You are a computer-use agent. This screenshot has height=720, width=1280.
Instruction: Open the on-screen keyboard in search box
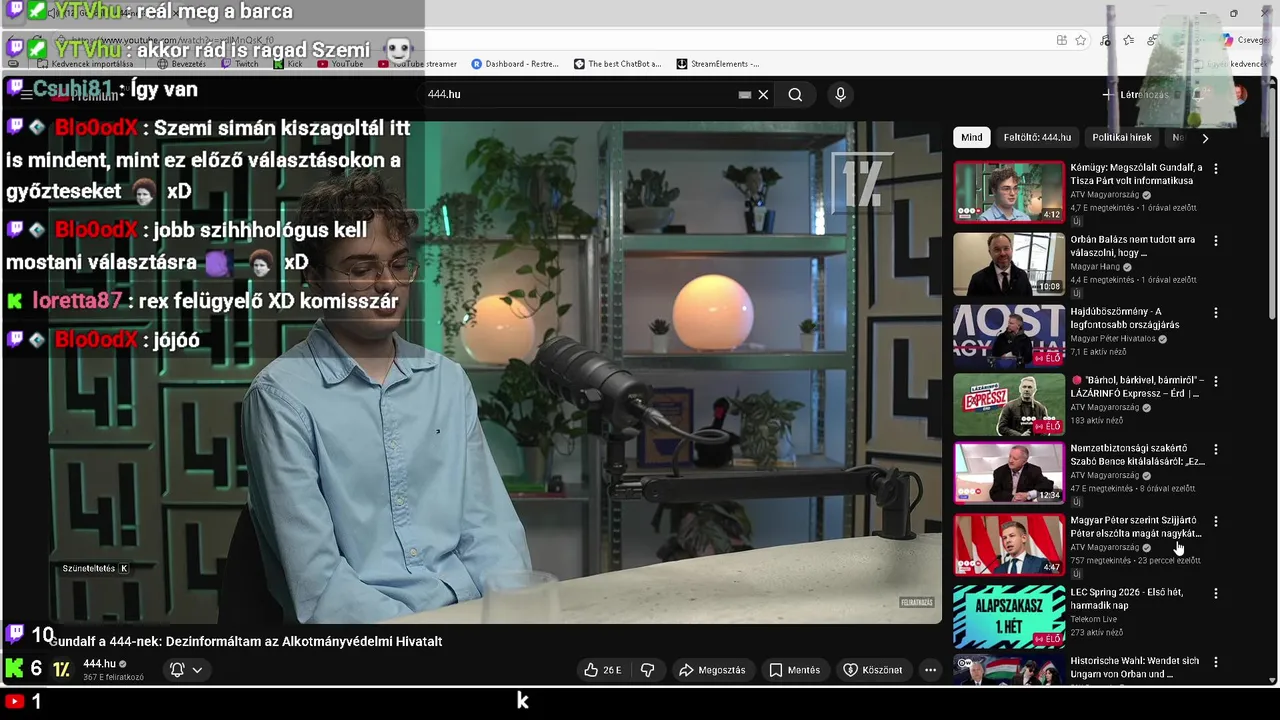click(744, 94)
